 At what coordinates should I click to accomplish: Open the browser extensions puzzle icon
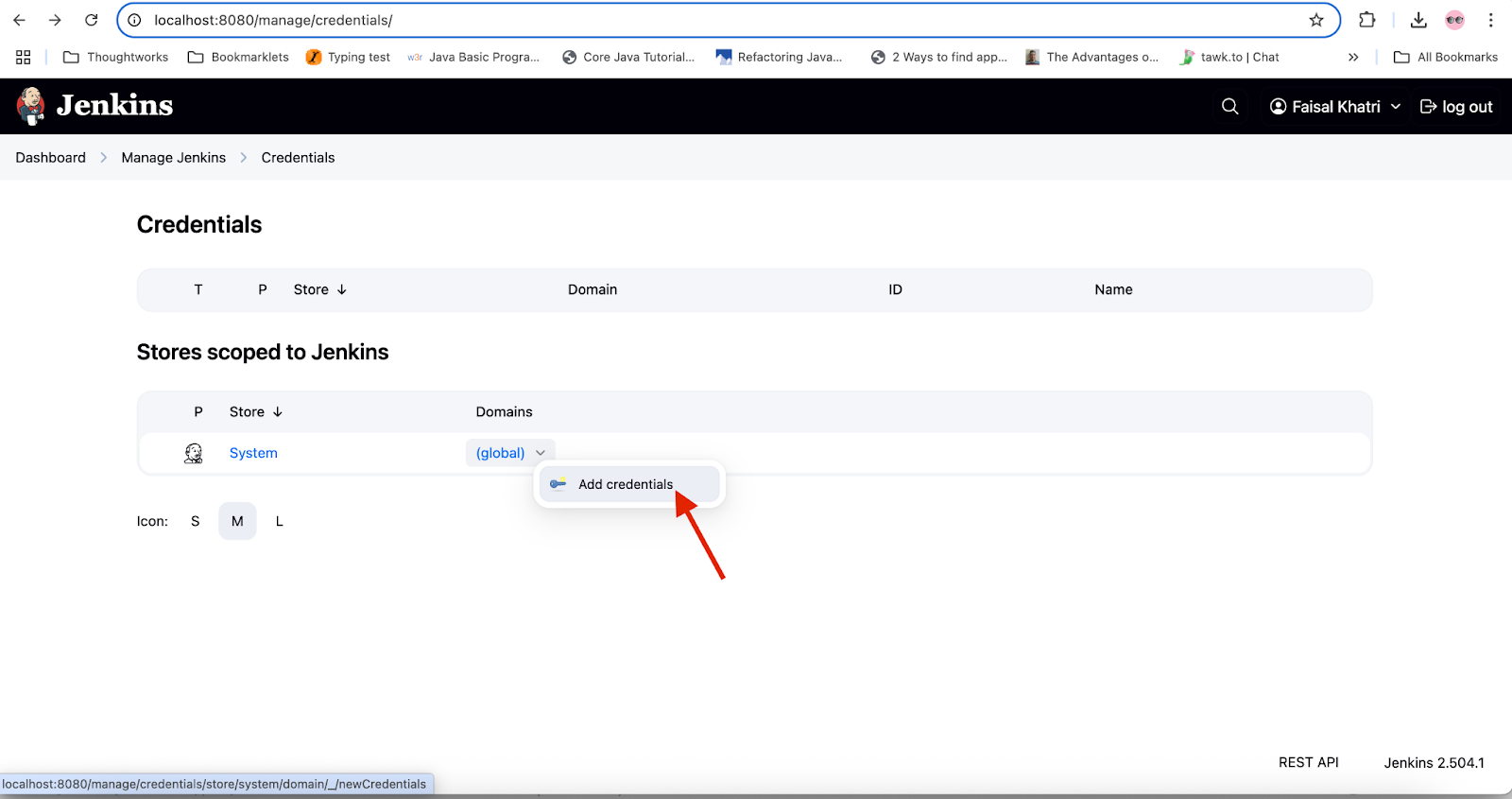tap(1366, 20)
